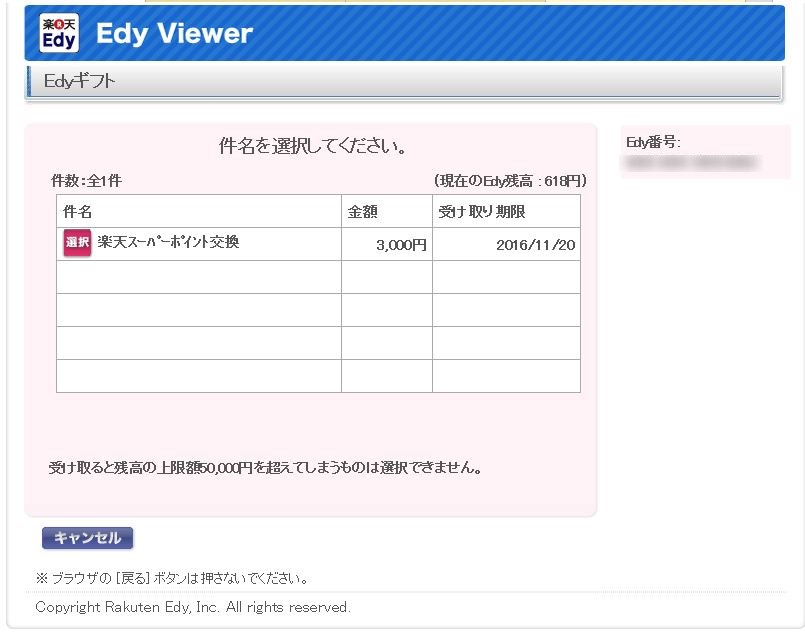This screenshot has height=634, width=805.
Task: Click the Edyギフト section heading
Action: tap(79, 81)
